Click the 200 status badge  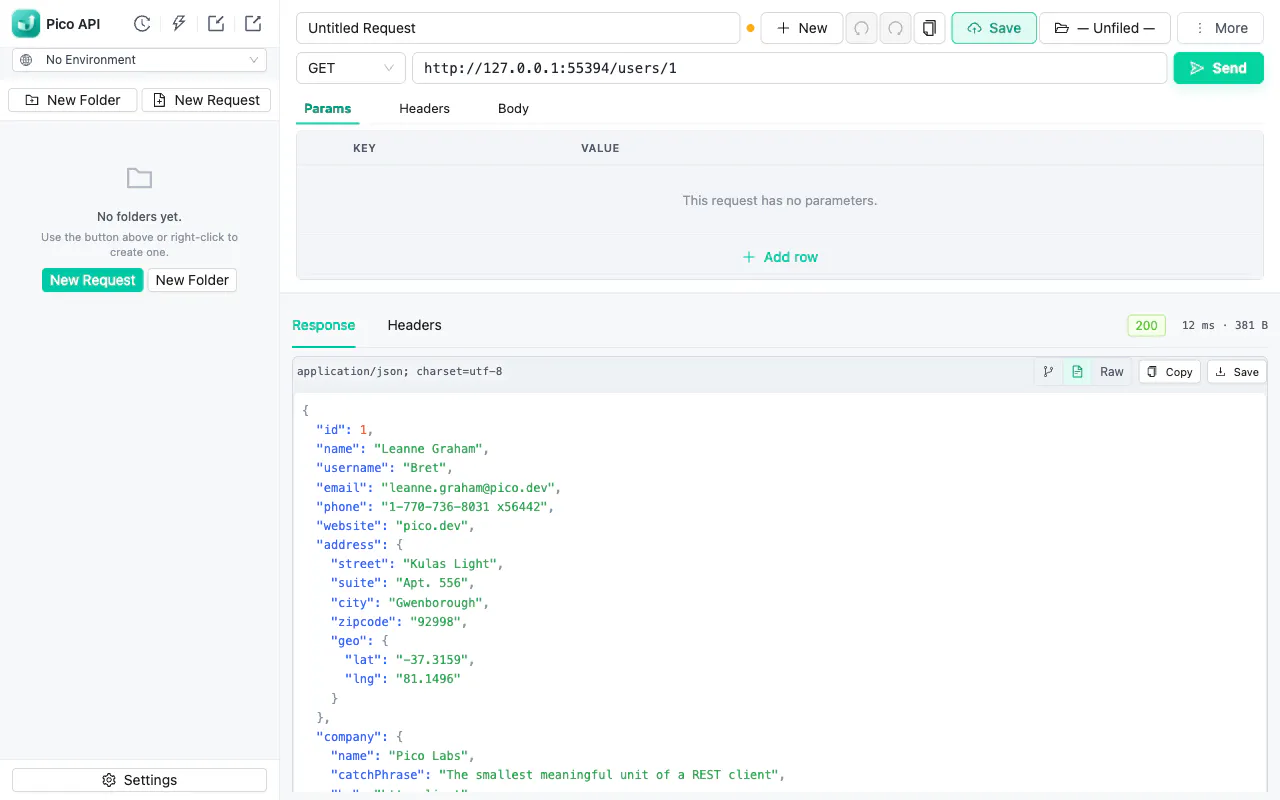[1146, 325]
